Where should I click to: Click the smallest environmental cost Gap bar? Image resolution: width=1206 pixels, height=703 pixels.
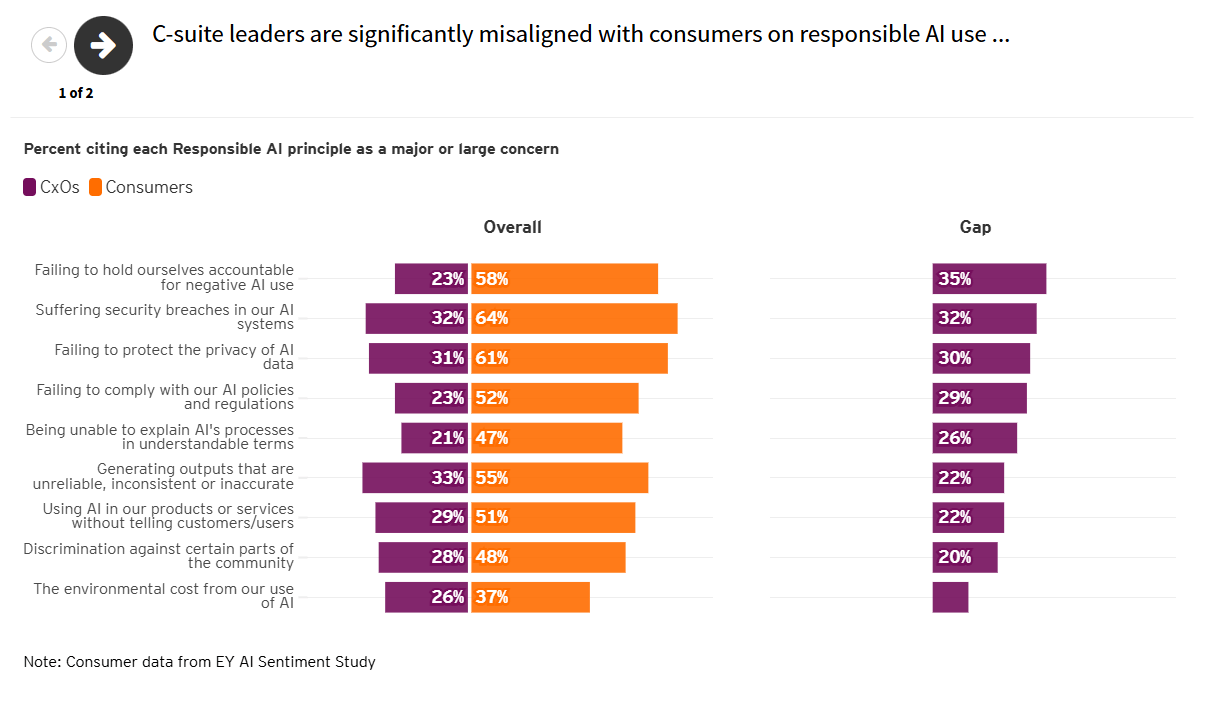pos(950,597)
